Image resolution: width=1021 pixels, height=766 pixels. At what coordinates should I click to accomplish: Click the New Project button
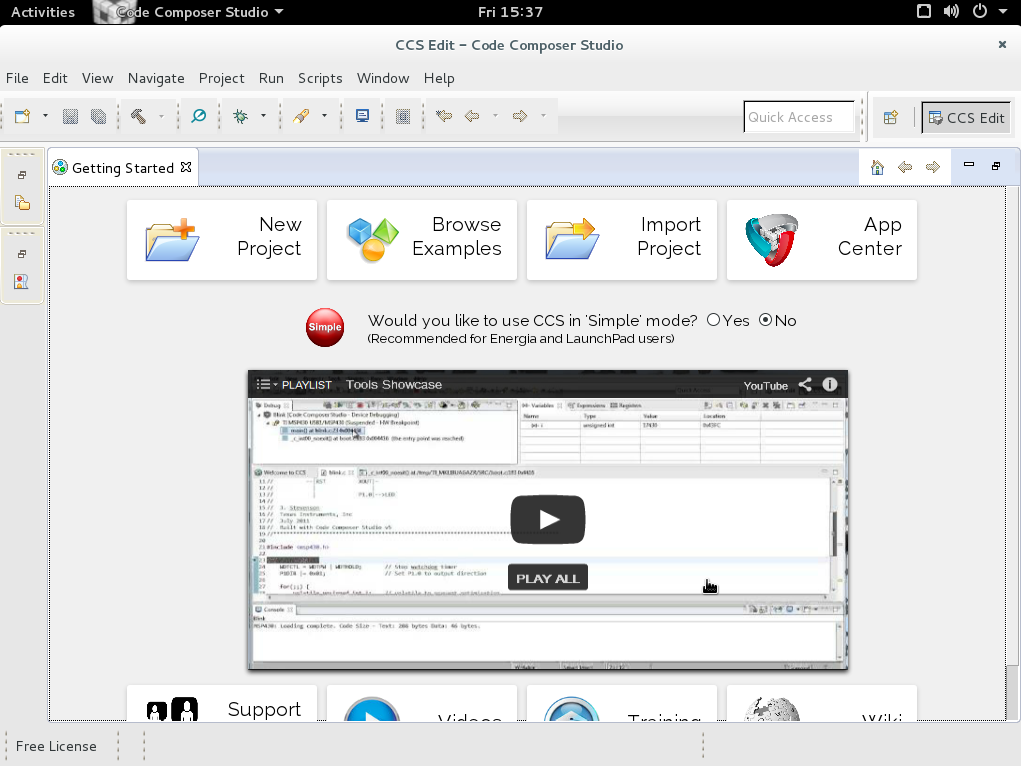tap(221, 239)
